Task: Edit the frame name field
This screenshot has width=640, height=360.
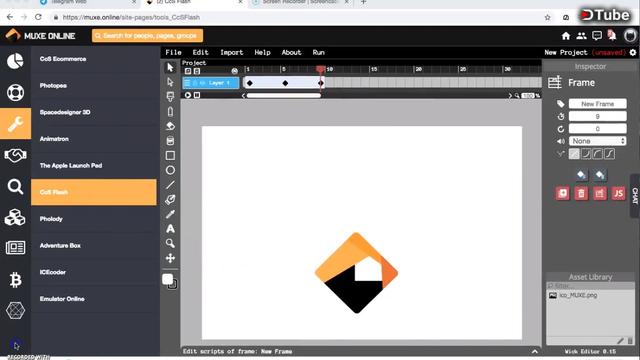Action: click(598, 104)
